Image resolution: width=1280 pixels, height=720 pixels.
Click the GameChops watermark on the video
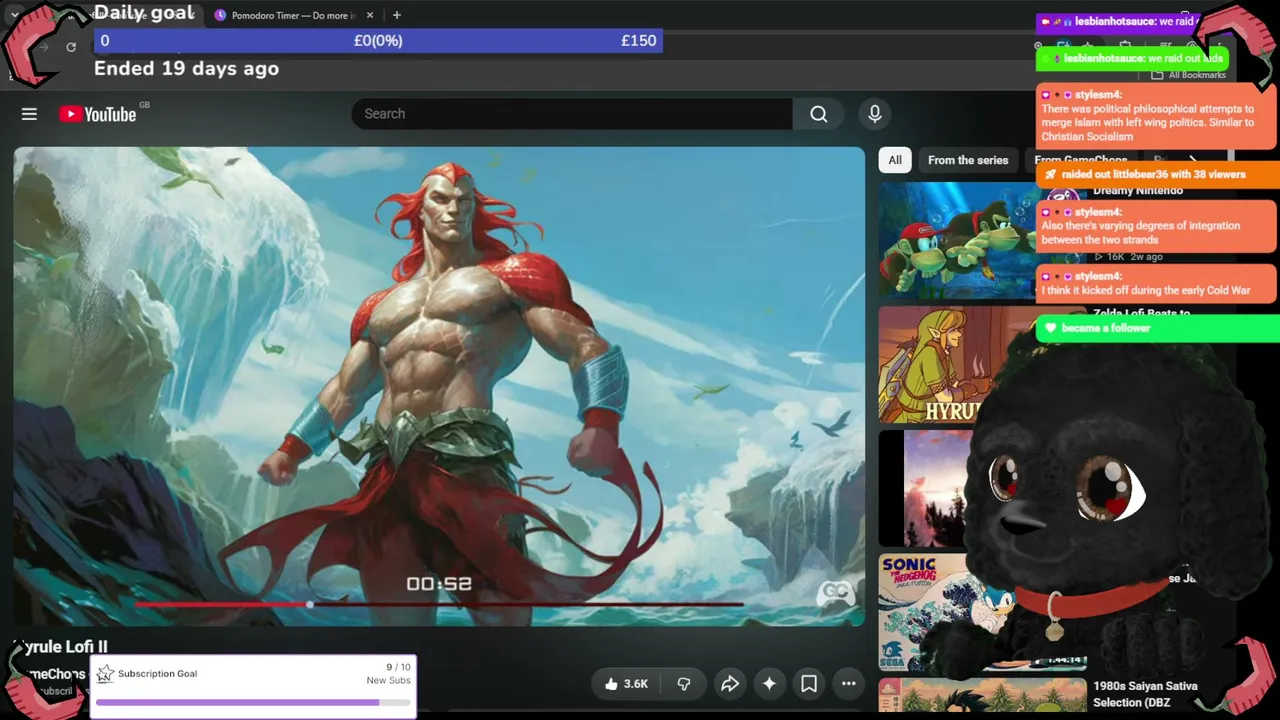(x=836, y=594)
